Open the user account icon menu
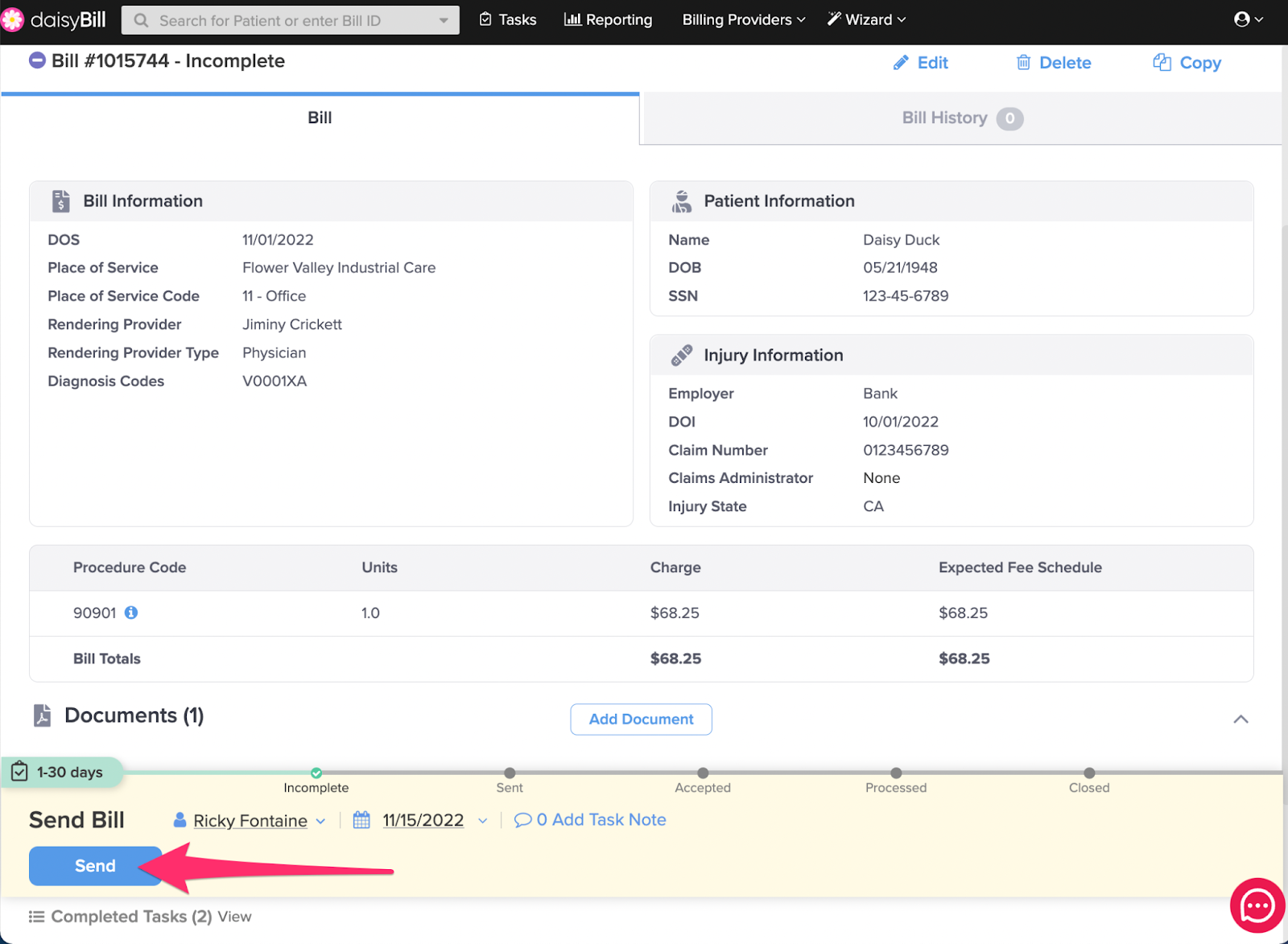Screen dimensions: 1288x944 point(1249,19)
